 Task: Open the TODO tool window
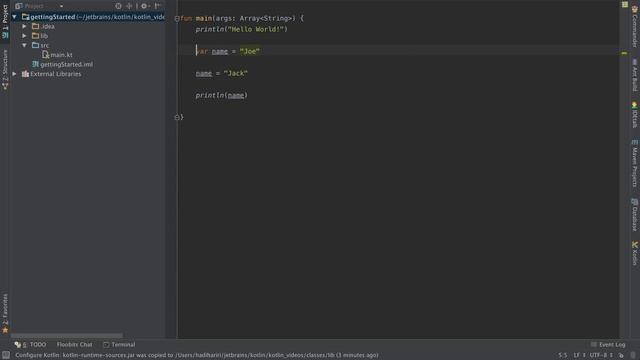[30, 344]
